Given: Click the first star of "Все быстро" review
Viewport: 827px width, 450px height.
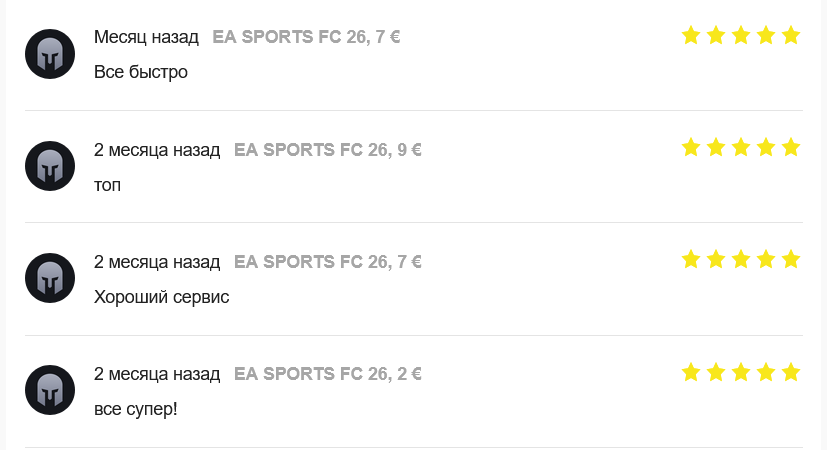Looking at the screenshot, I should pos(691,36).
